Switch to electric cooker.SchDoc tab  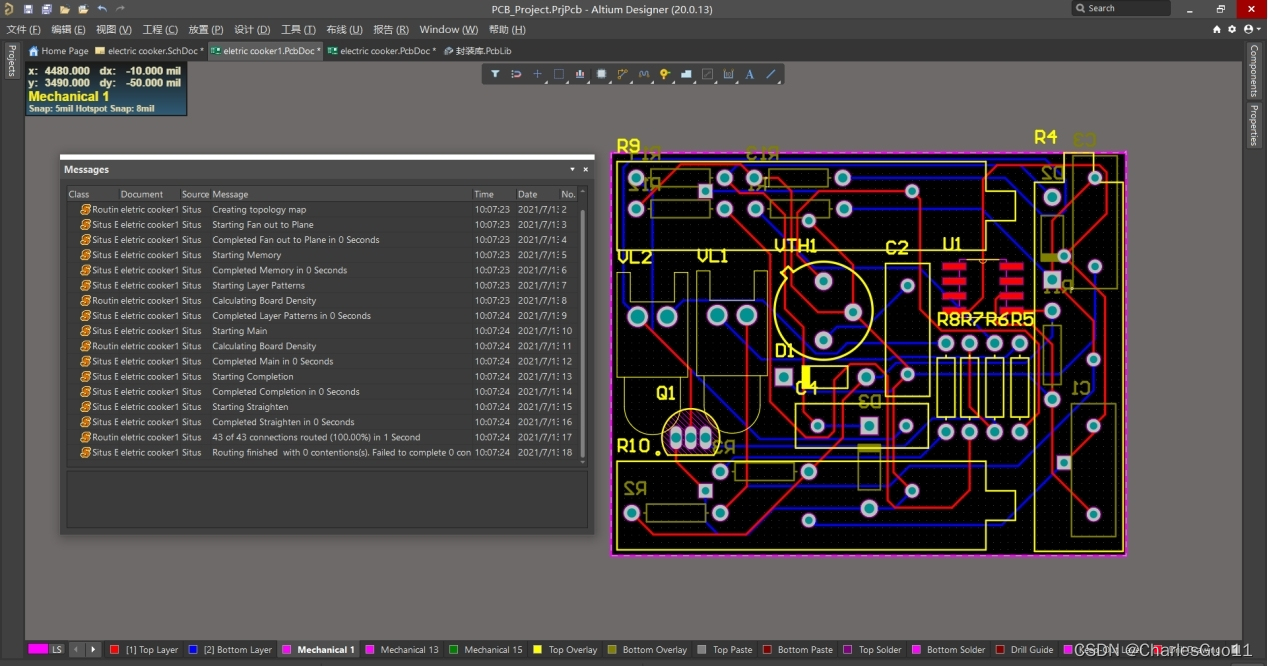pos(149,51)
